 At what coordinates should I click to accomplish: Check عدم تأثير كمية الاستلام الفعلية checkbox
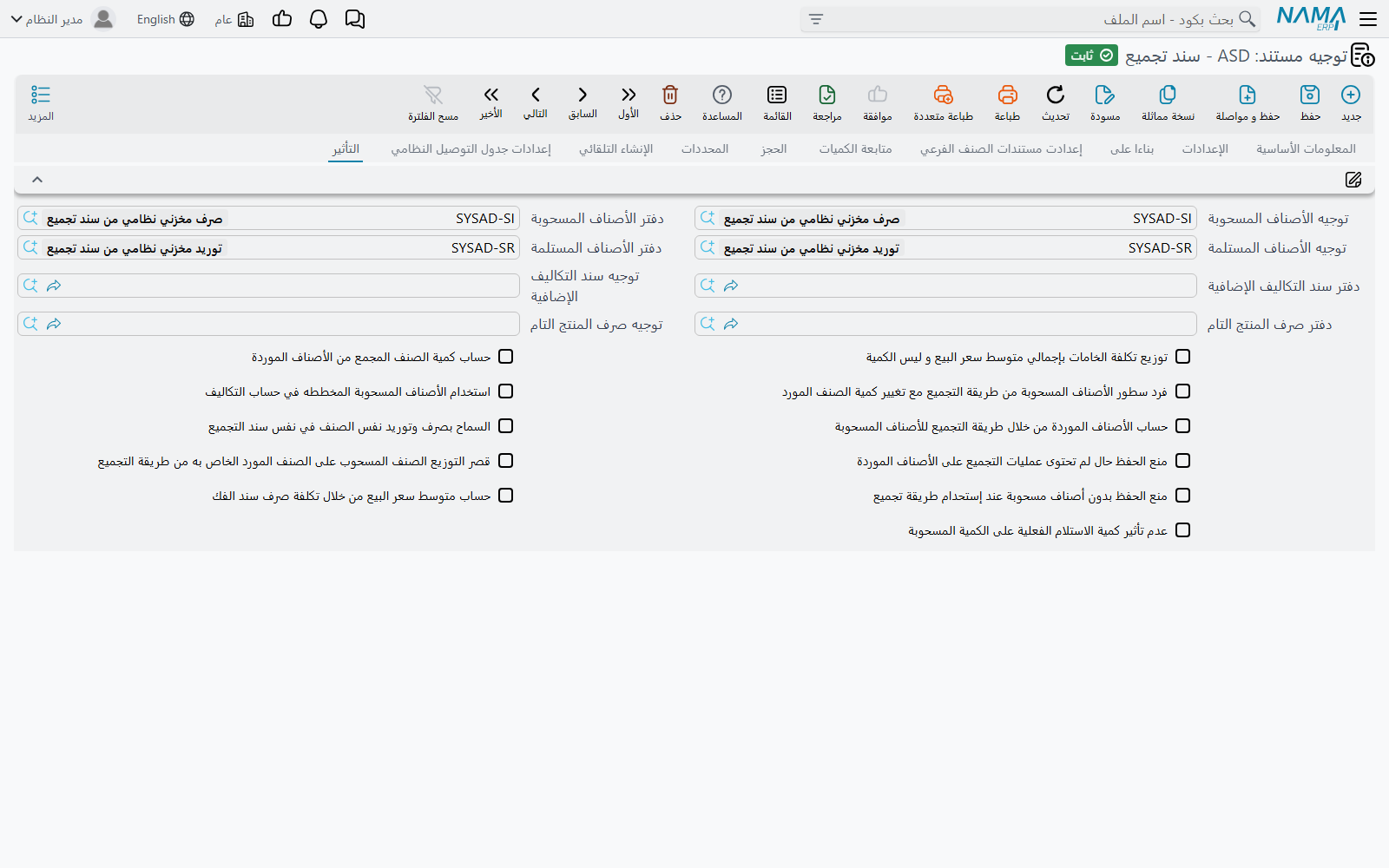[x=1182, y=530]
